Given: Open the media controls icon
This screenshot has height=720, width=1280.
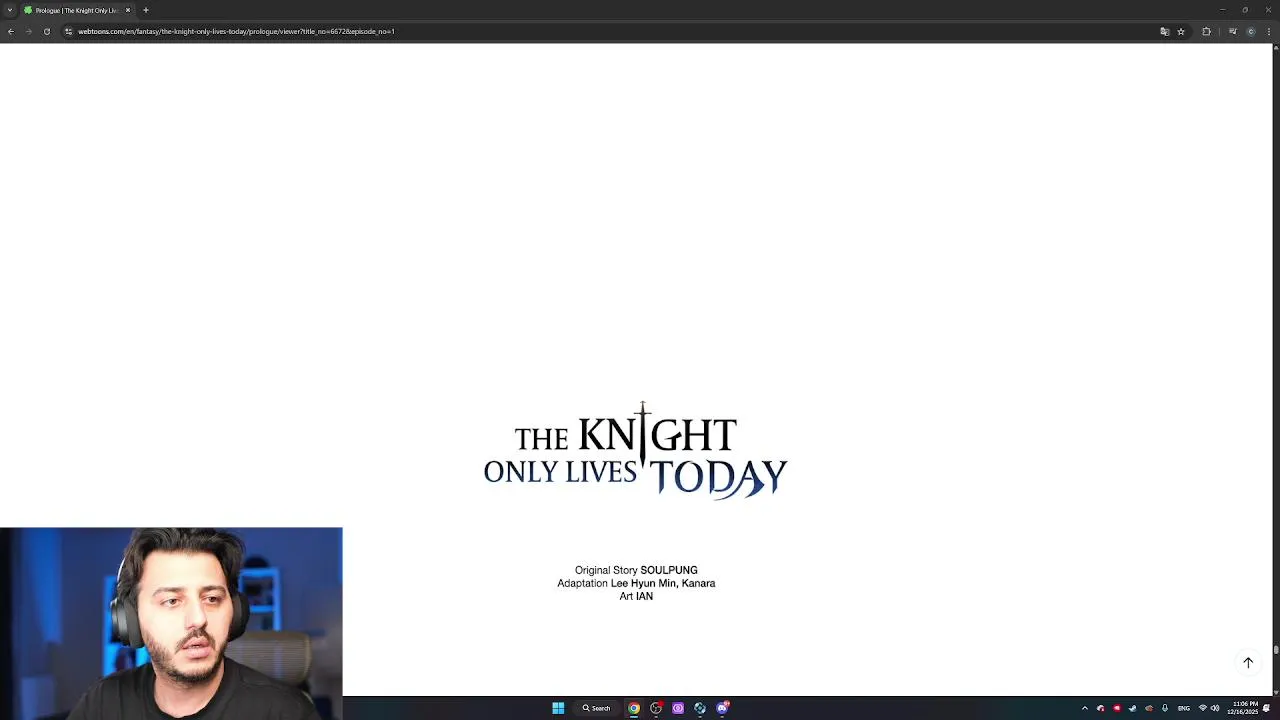Looking at the screenshot, I should (1232, 31).
